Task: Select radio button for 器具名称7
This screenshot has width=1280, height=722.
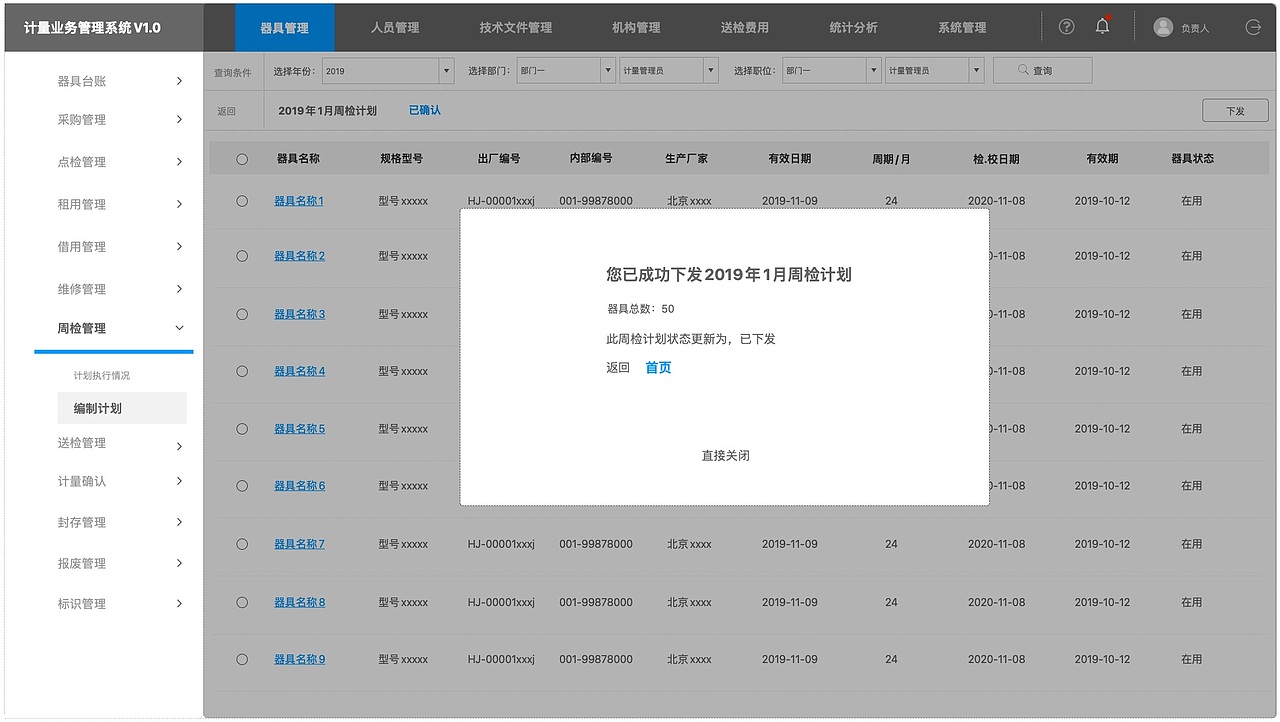Action: pyautogui.click(x=242, y=544)
